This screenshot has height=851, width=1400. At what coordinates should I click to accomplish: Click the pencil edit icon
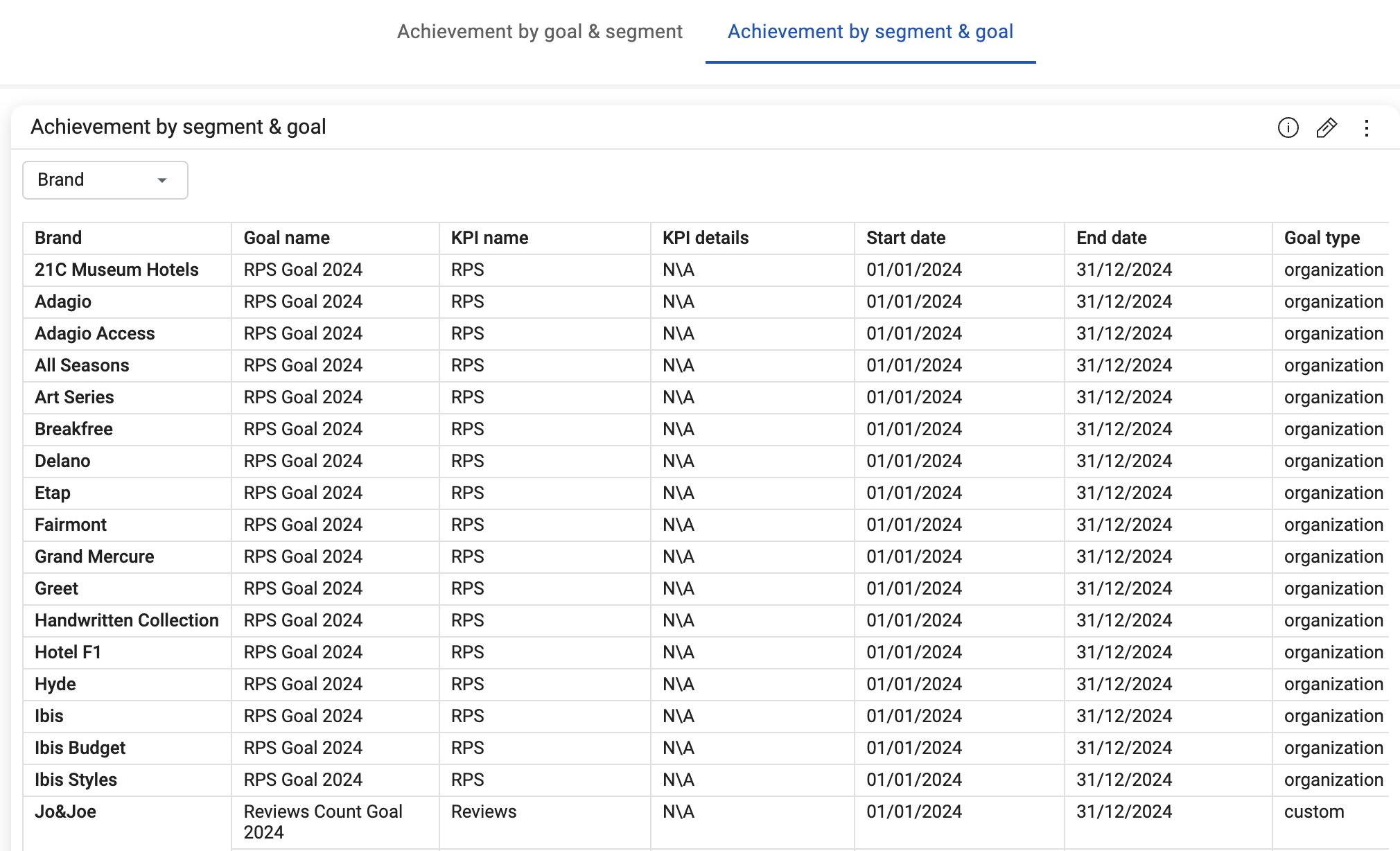click(1327, 128)
